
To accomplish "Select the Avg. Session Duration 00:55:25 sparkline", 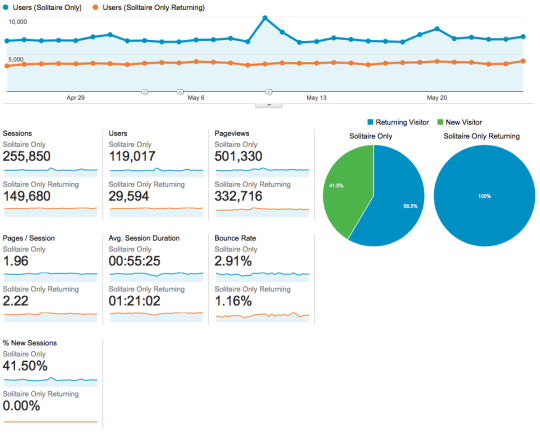I will click(156, 277).
